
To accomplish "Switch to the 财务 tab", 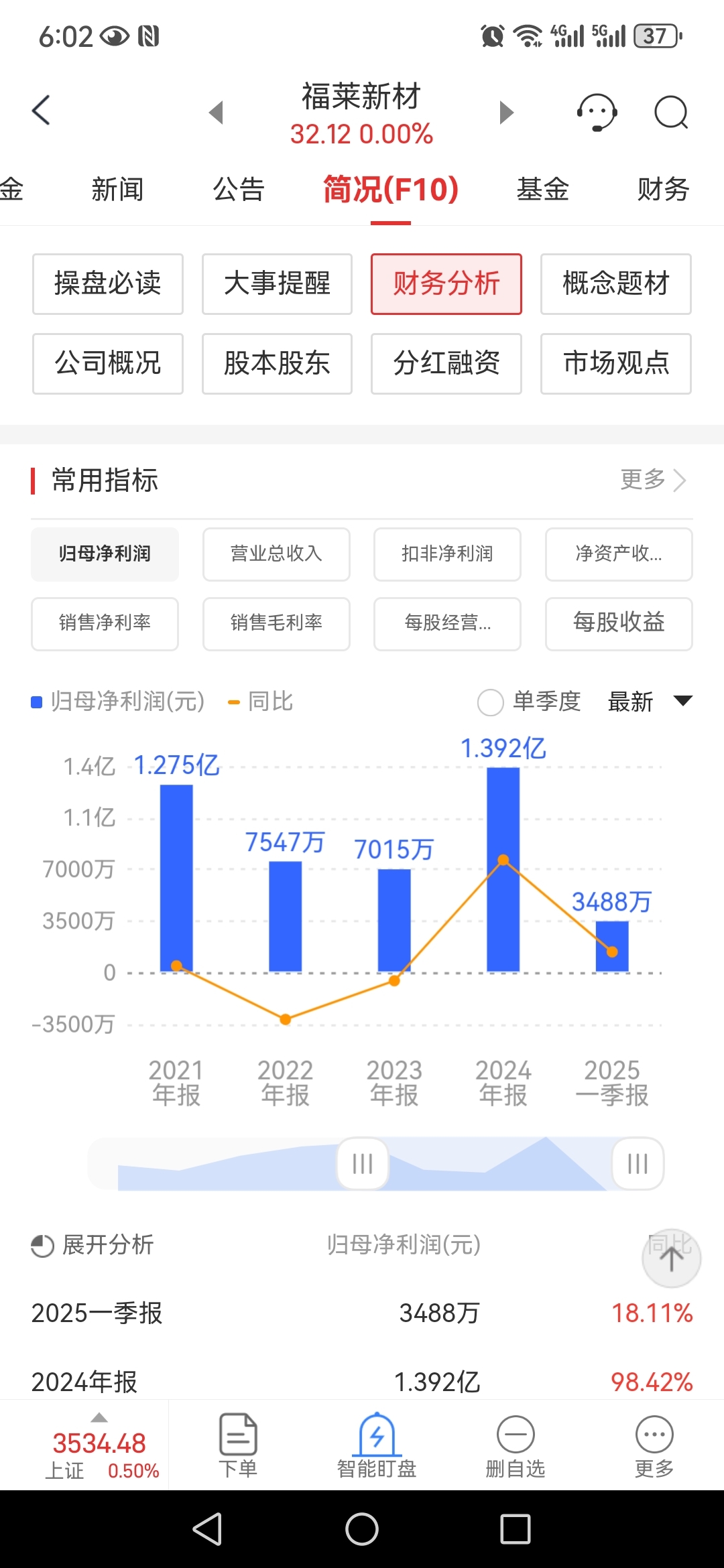I will (x=664, y=190).
